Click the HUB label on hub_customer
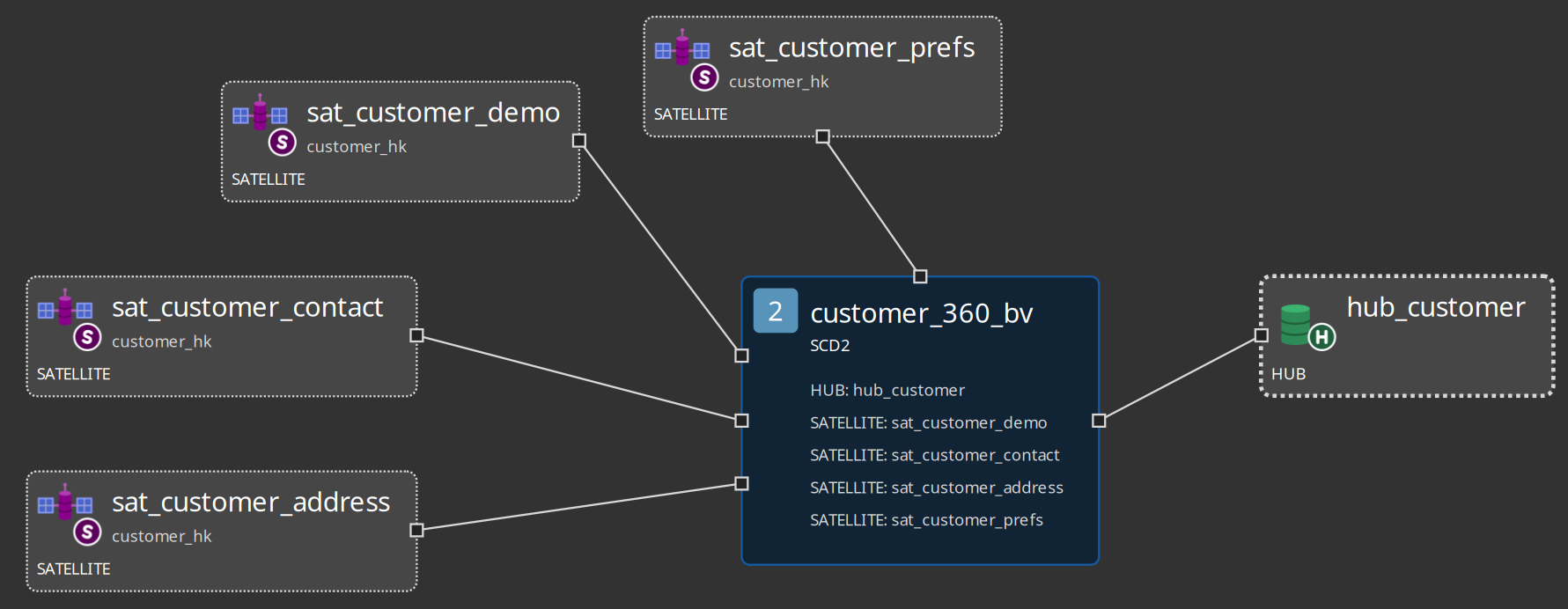The width and height of the screenshot is (1568, 609). pos(1289,374)
